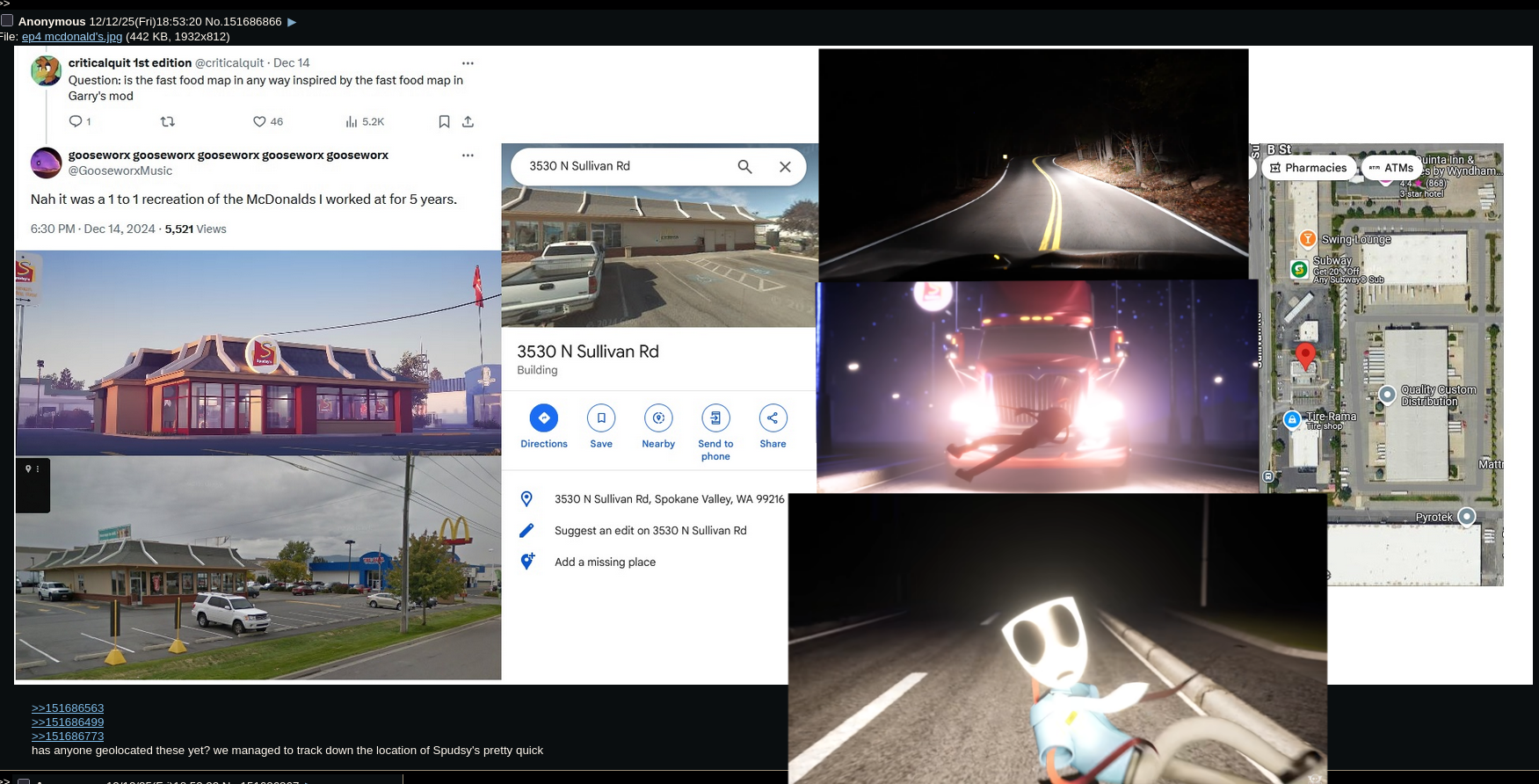Viewport: 1539px width, 784px height.
Task: Click the Directions button
Action: [544, 426]
